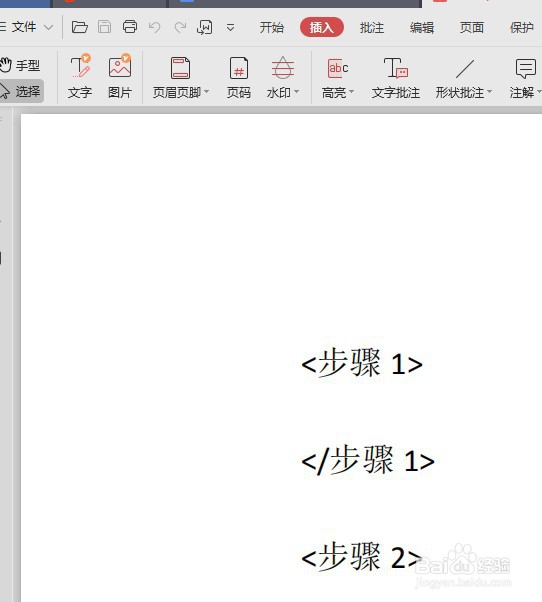Click the redo arrow icon
This screenshot has width=542, height=602.
point(180,27)
